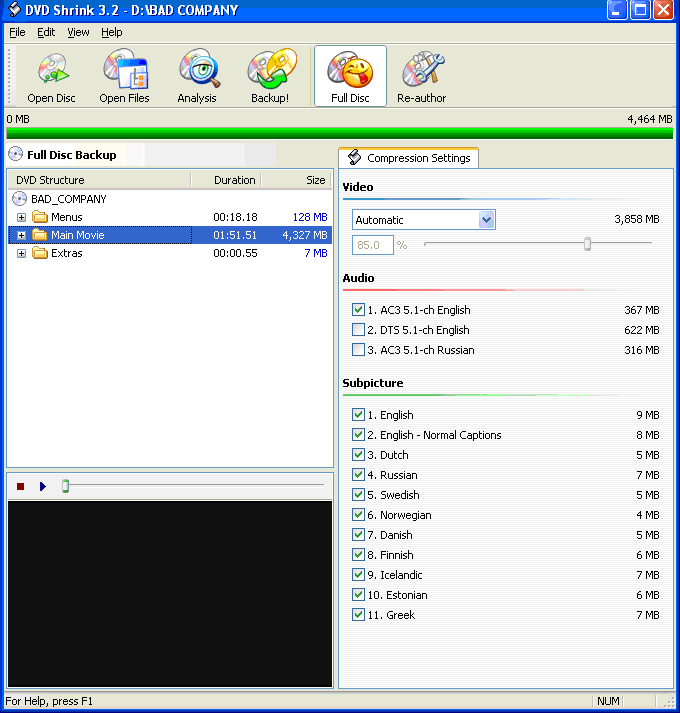Image resolution: width=680 pixels, height=713 pixels.
Task: Open the View menu
Action: 78,32
